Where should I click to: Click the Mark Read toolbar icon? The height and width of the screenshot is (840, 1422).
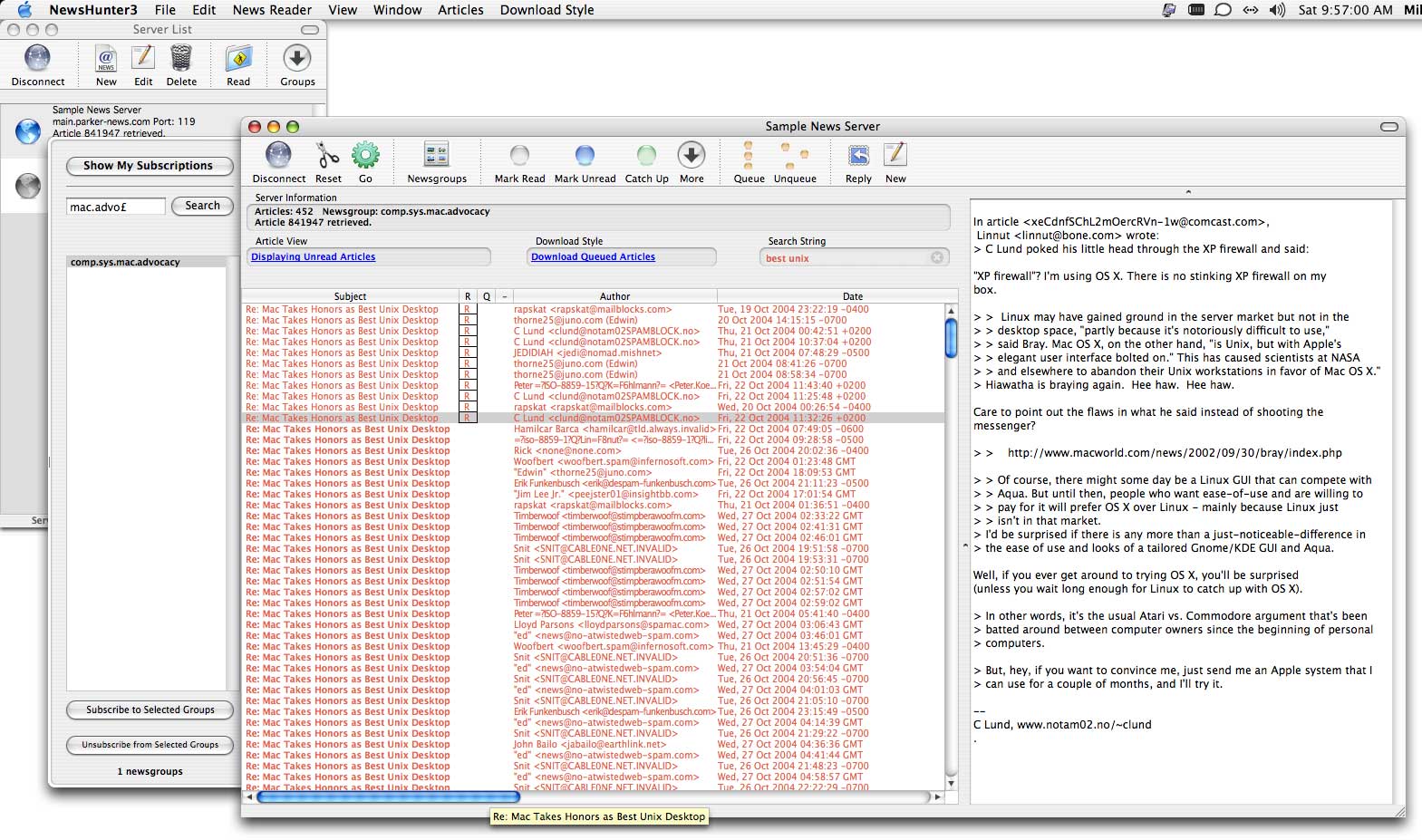[x=519, y=156]
